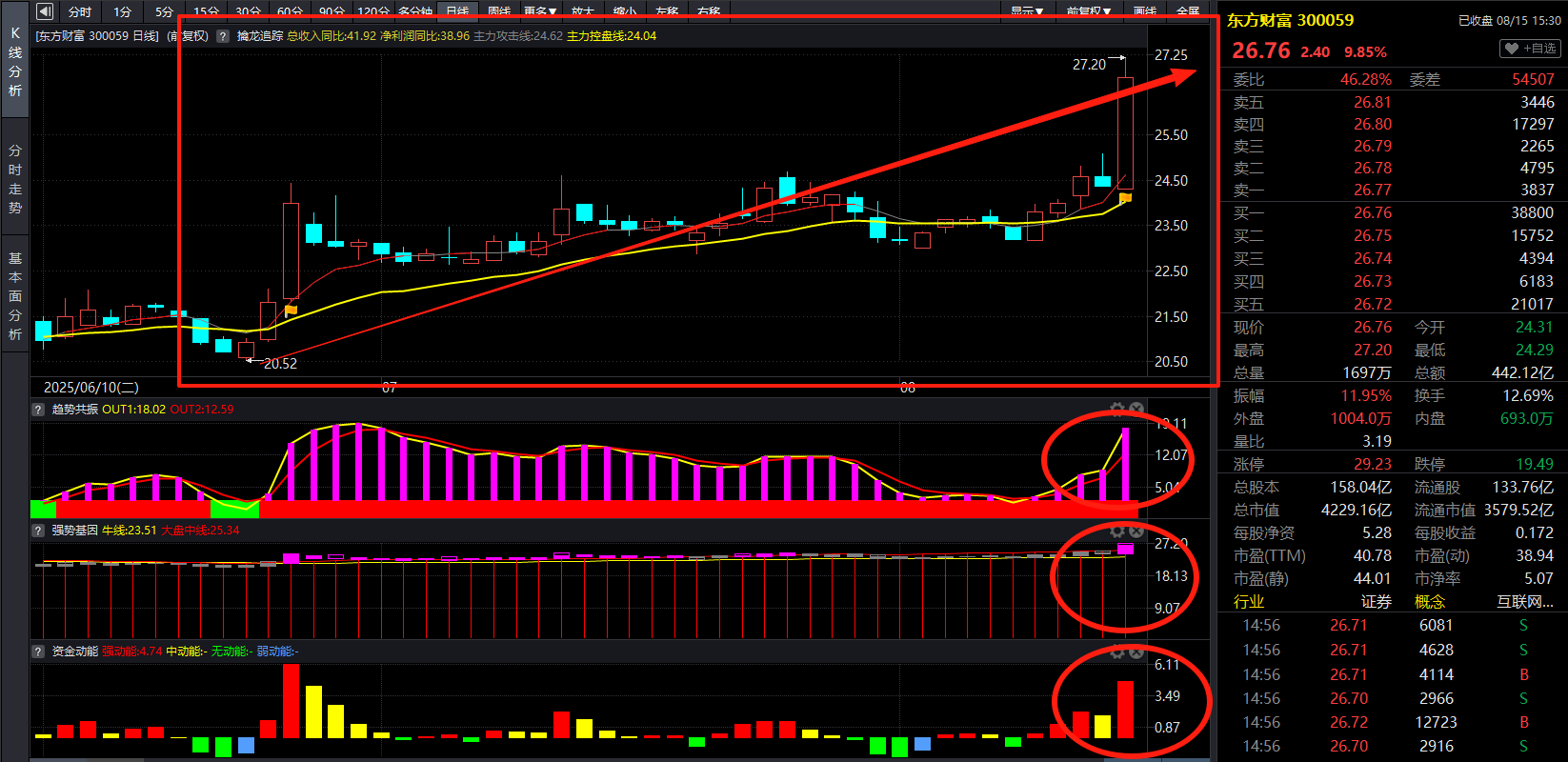
Task: Open the K线分析 side tab
Action: [15, 61]
